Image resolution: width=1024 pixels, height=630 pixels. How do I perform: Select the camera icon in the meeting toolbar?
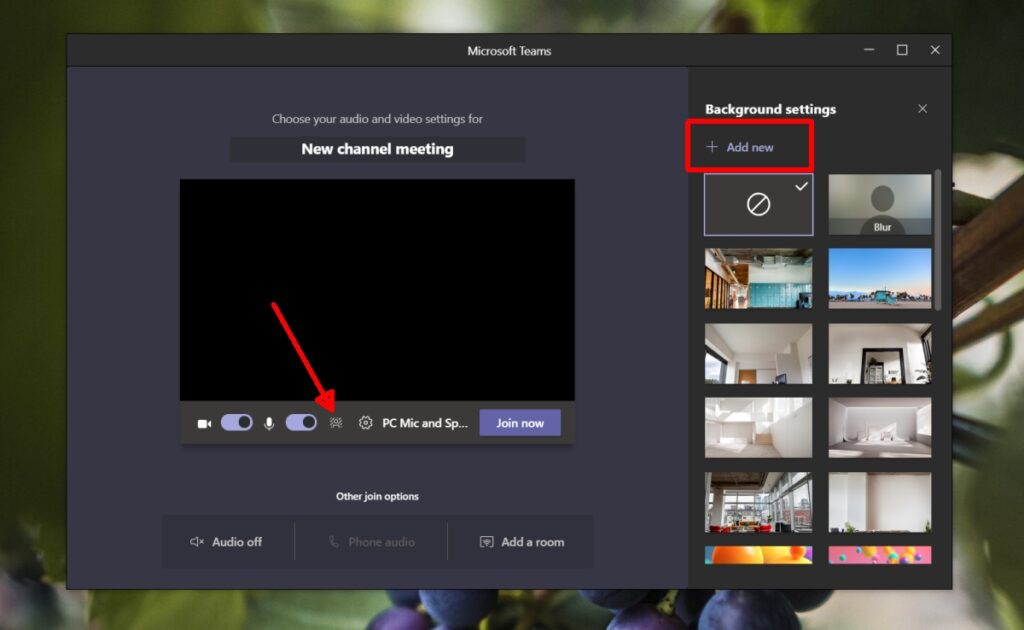205,422
